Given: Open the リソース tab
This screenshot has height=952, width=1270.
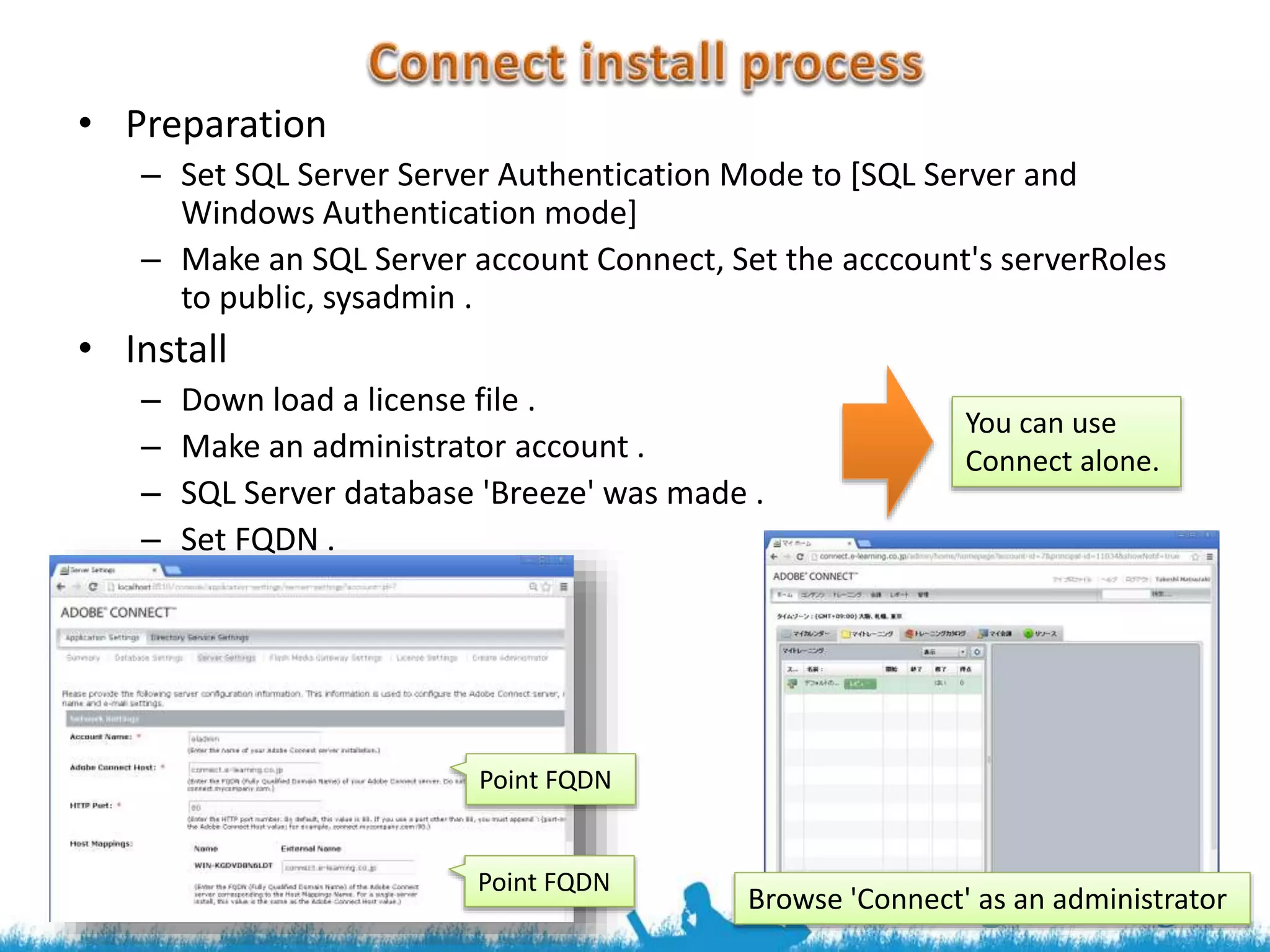Looking at the screenshot, I should click(x=1041, y=633).
